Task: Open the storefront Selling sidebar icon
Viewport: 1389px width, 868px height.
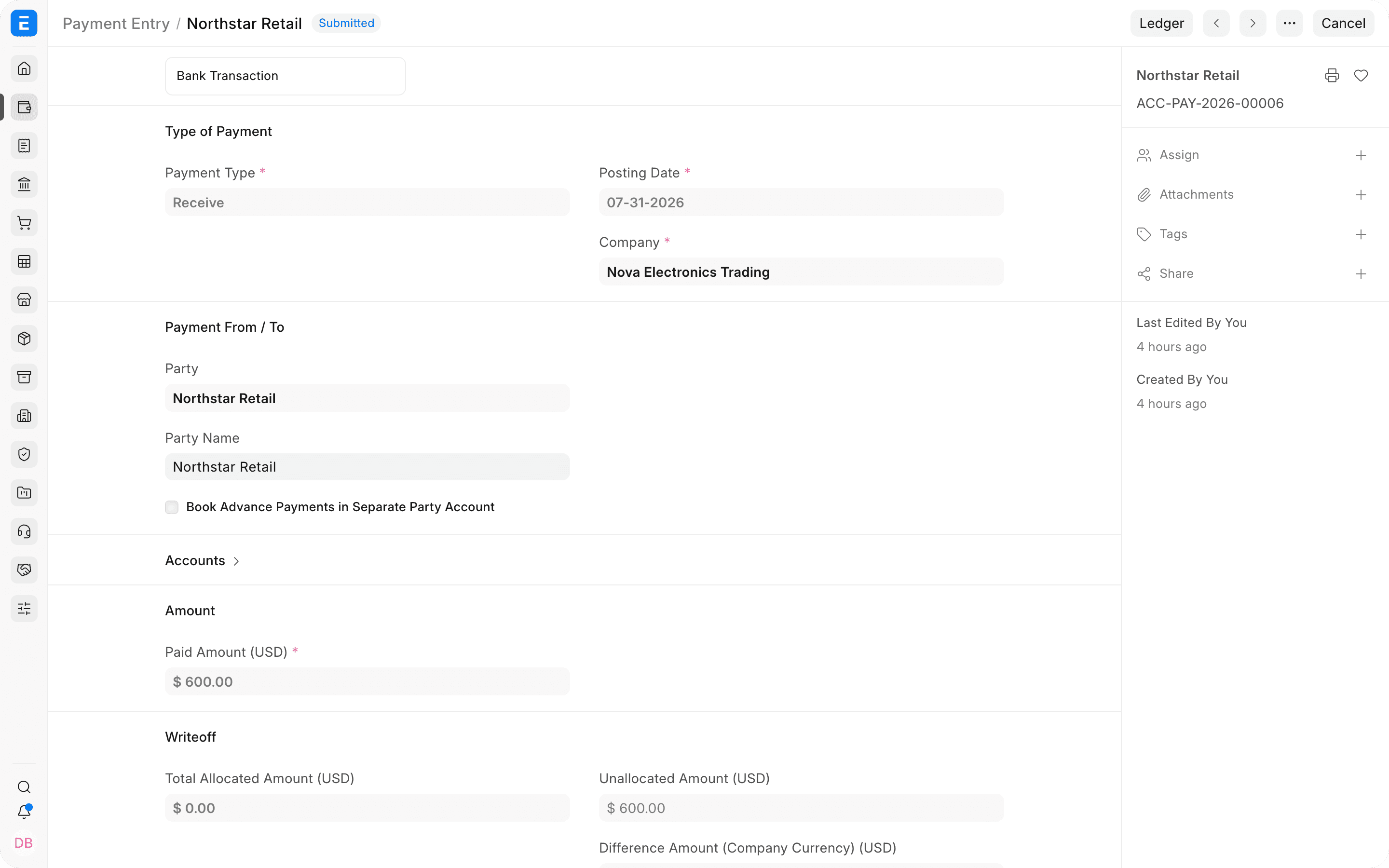Action: point(24,299)
